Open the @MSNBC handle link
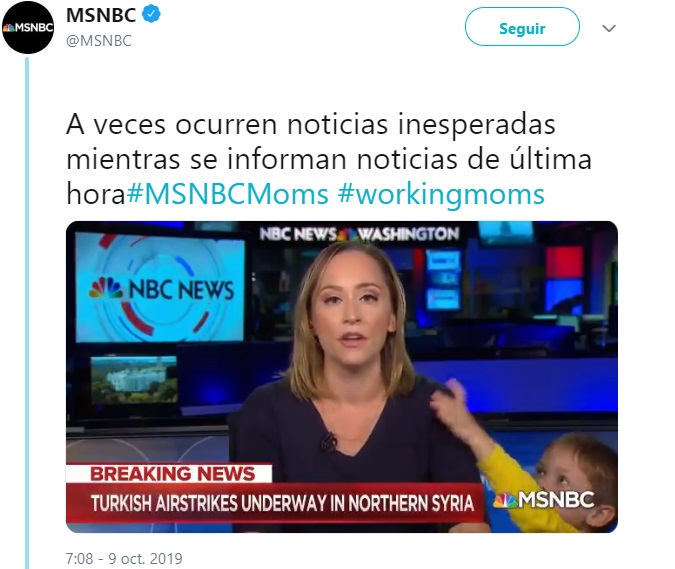 coord(99,40)
